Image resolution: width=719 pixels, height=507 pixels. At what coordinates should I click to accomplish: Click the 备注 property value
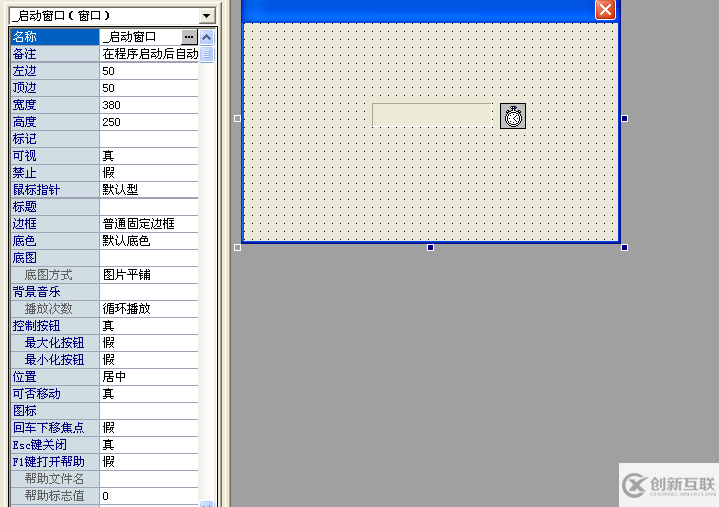[149, 54]
